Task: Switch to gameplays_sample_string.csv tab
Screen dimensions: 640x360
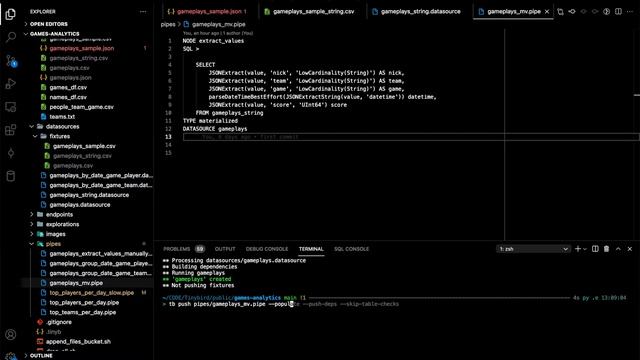Action: pos(313,12)
